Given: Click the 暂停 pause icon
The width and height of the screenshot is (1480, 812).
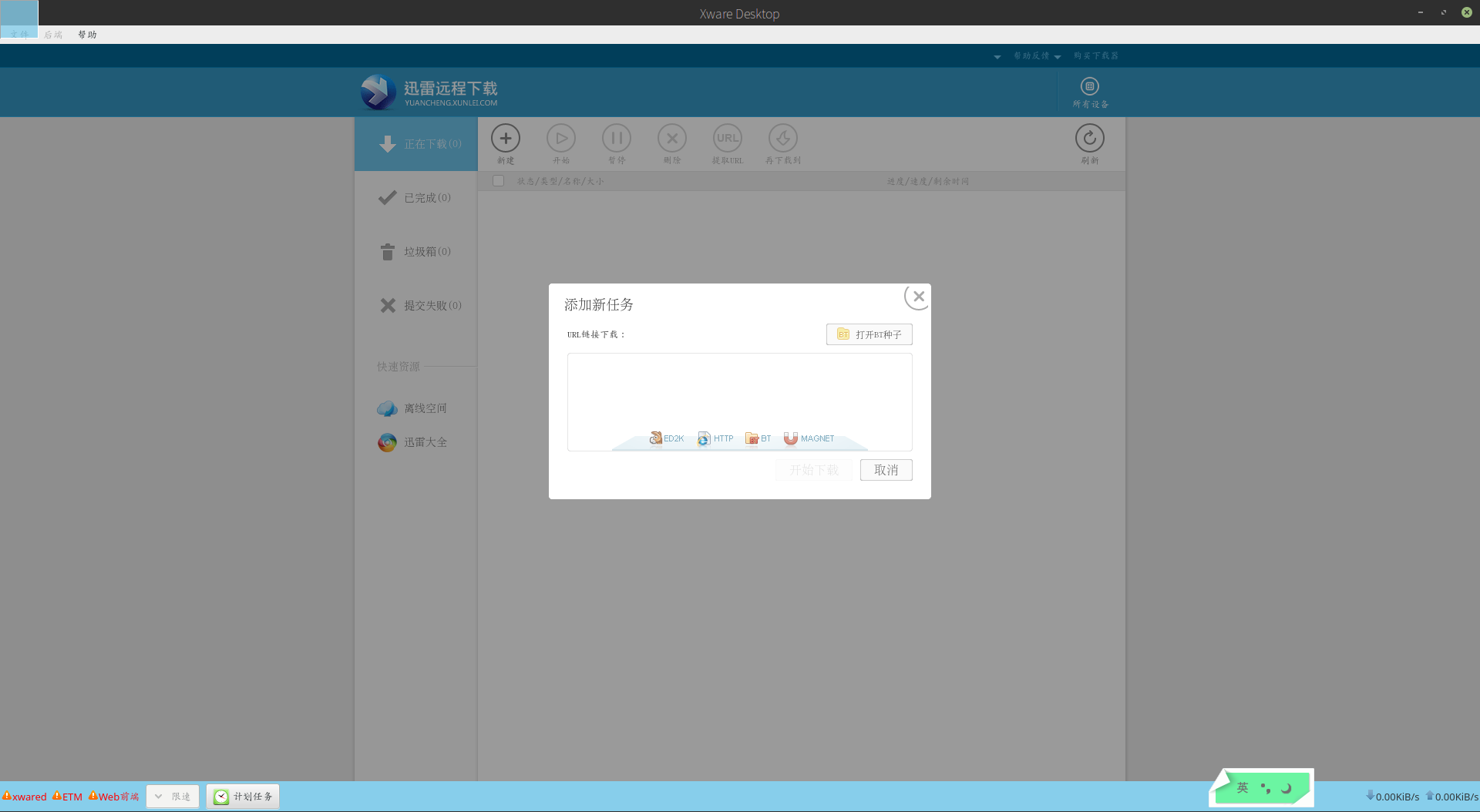Looking at the screenshot, I should (617, 139).
